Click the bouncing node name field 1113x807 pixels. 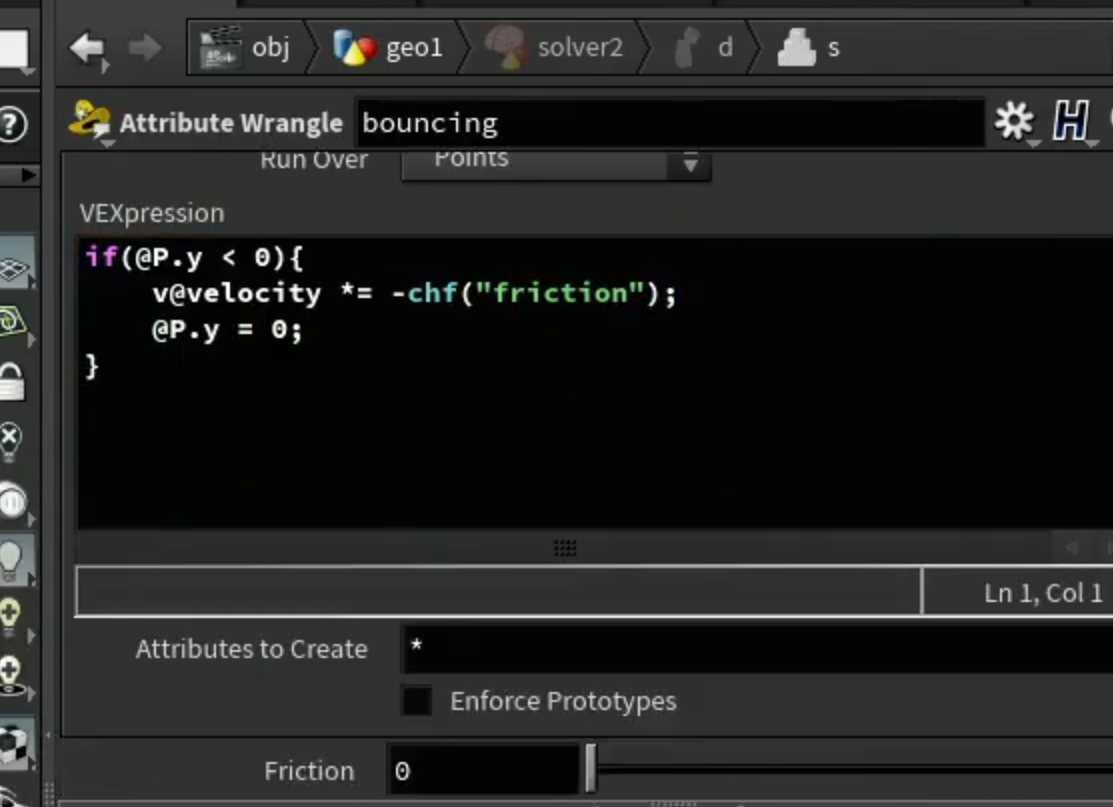coord(670,123)
